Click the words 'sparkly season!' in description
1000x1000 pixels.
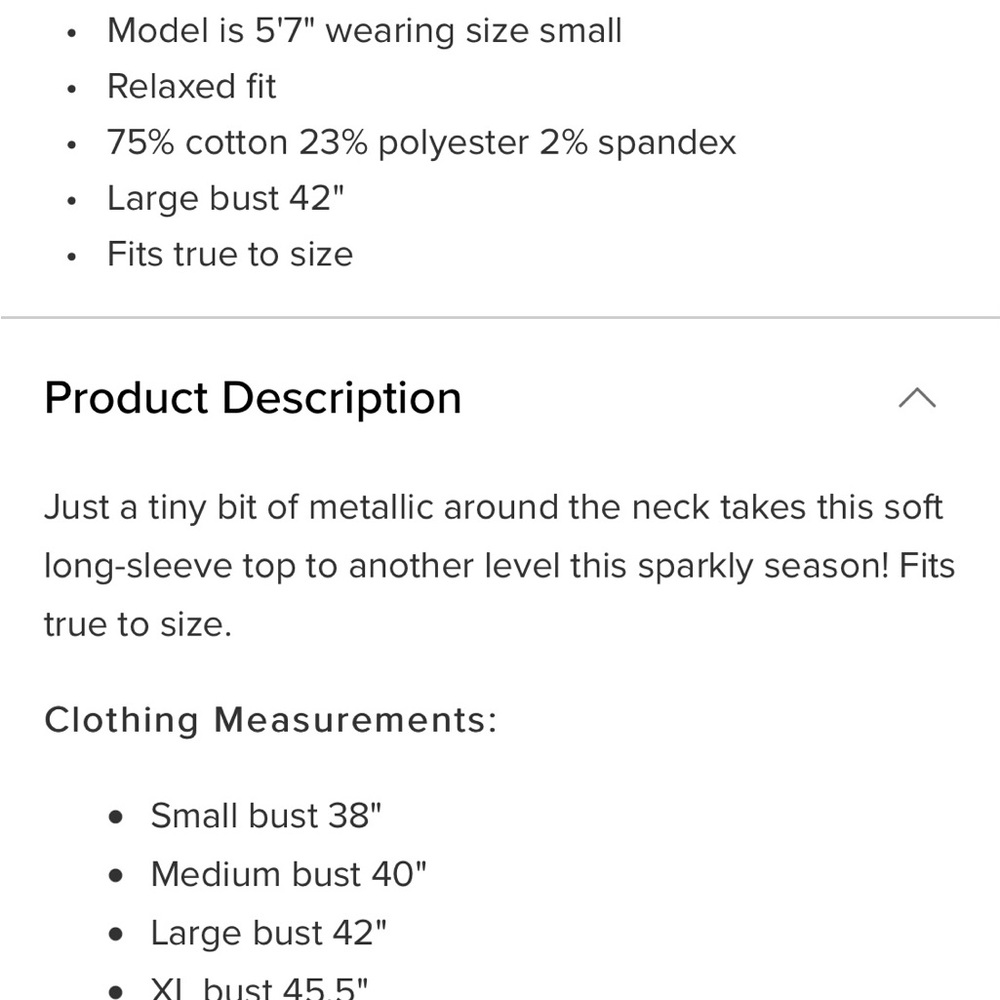(x=763, y=566)
